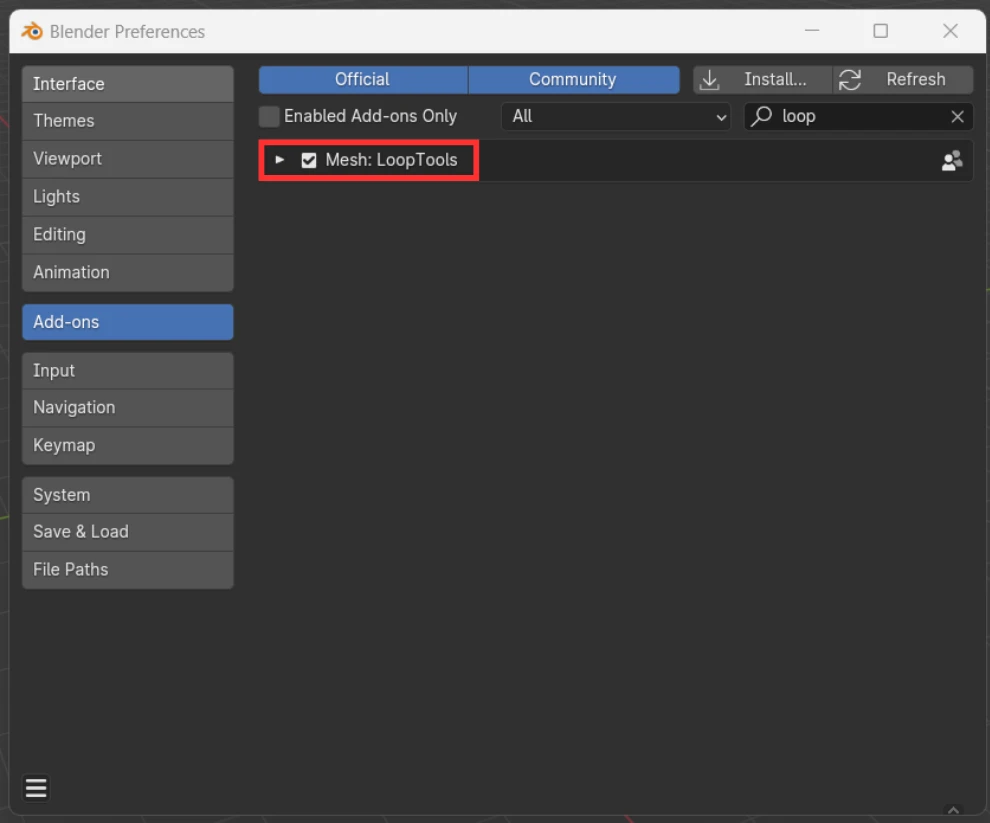Expand the Mesh: LoopTools details triangle
This screenshot has height=823, width=990.
point(280,160)
